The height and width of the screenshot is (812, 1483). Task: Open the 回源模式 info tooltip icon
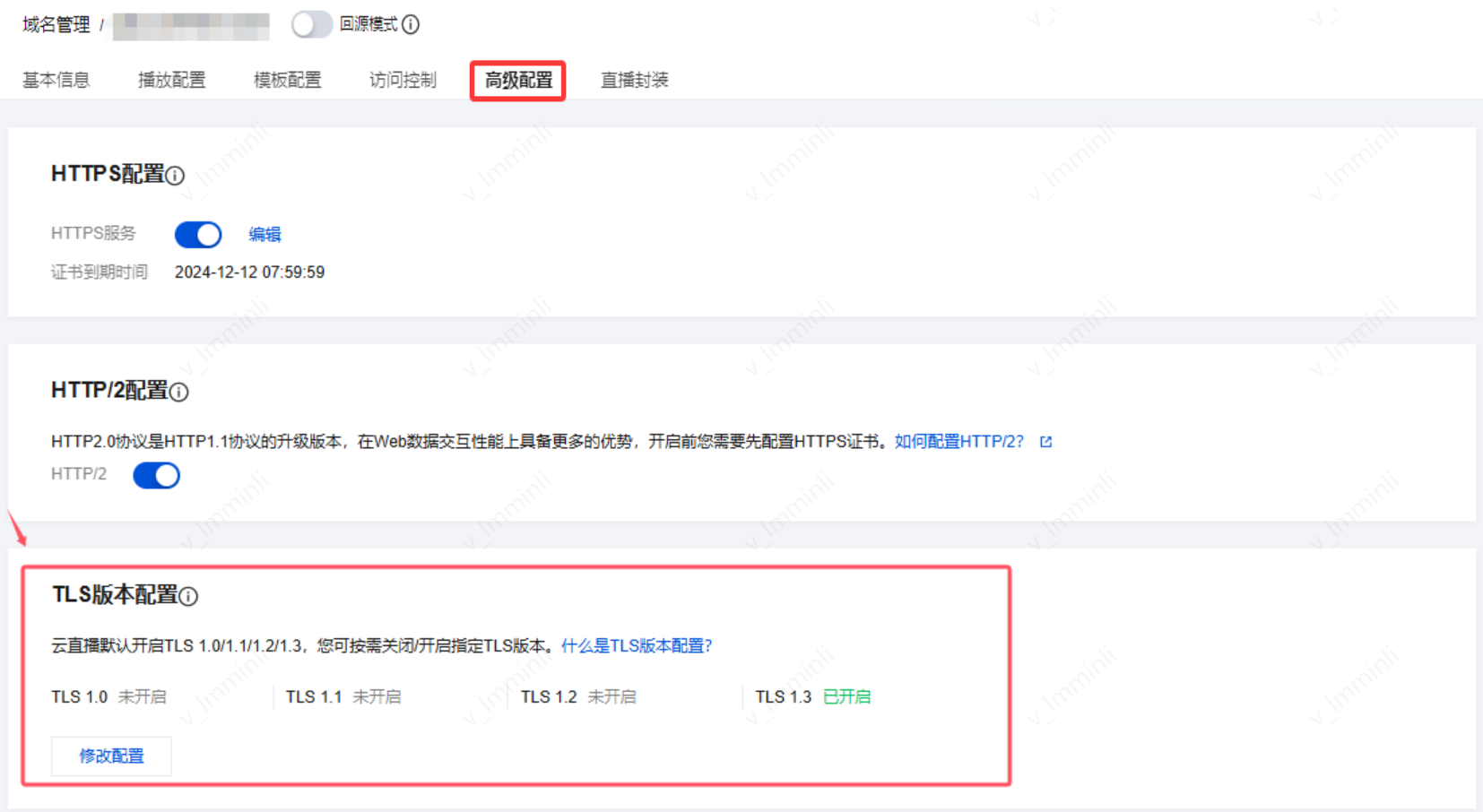tap(411, 25)
